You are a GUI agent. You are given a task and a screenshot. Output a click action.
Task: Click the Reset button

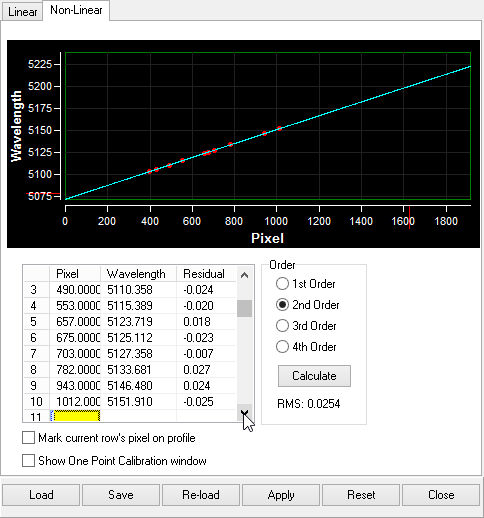(x=361, y=495)
